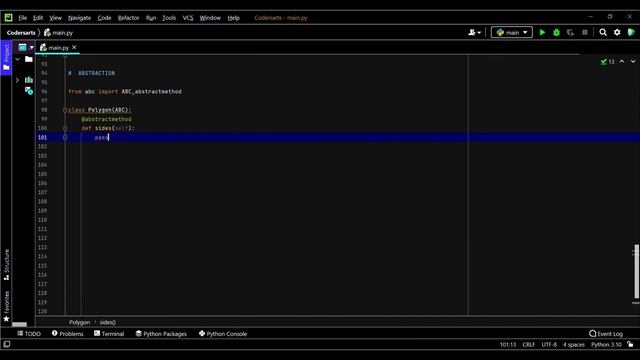Open the File menu
The image size is (640, 360).
tap(22, 18)
